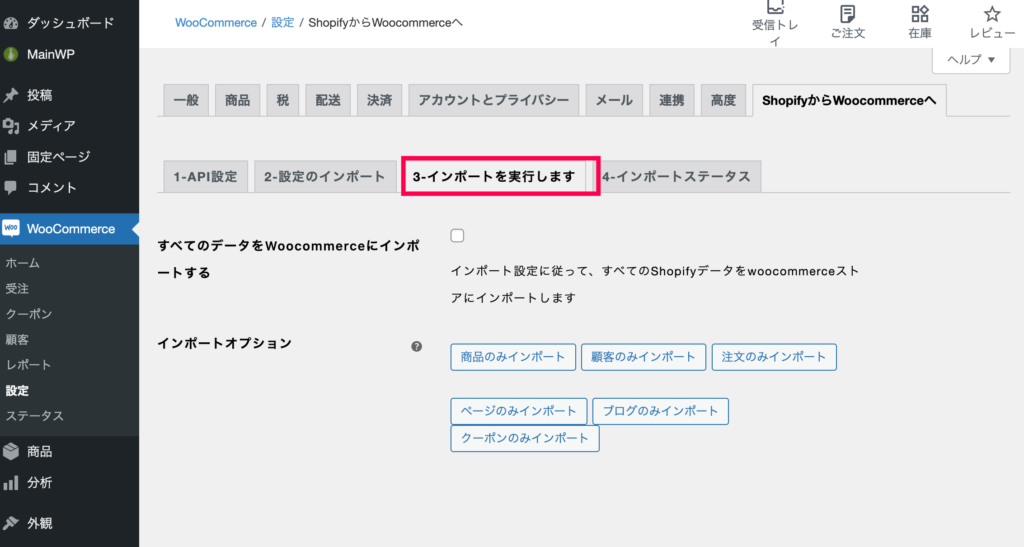Click the クーポンのみインポート button
Screen dimensions: 1024x547
click(525, 439)
